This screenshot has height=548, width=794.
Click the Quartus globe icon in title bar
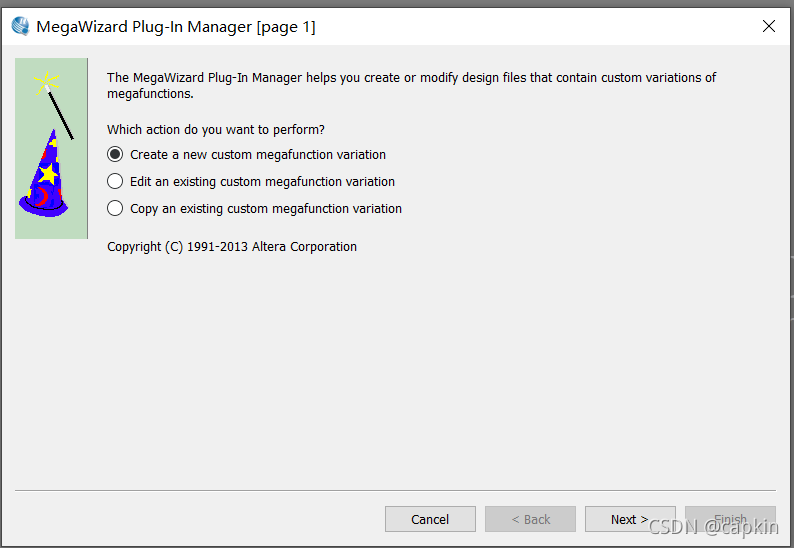coord(21,26)
